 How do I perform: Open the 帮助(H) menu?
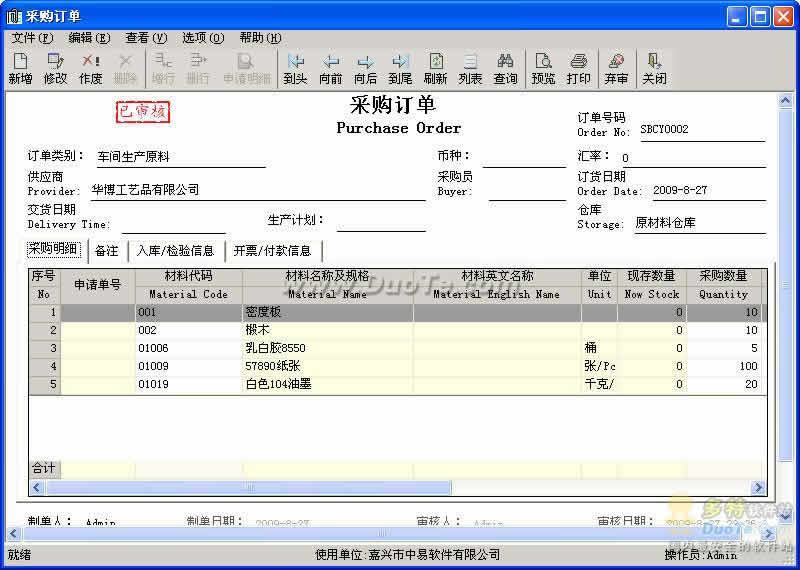click(x=260, y=38)
